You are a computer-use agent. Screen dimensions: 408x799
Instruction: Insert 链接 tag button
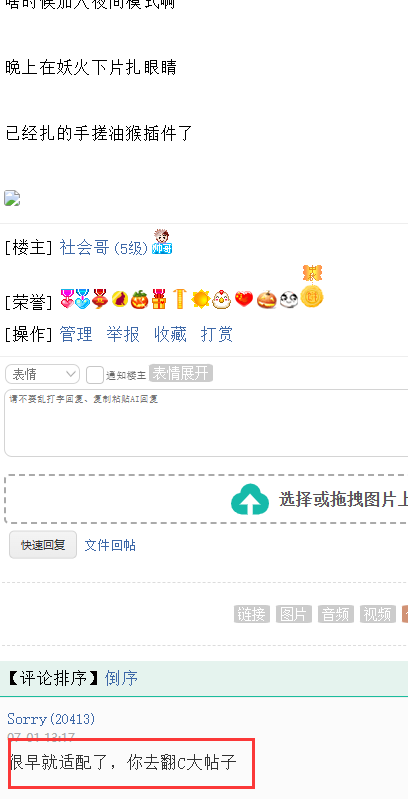point(252,614)
